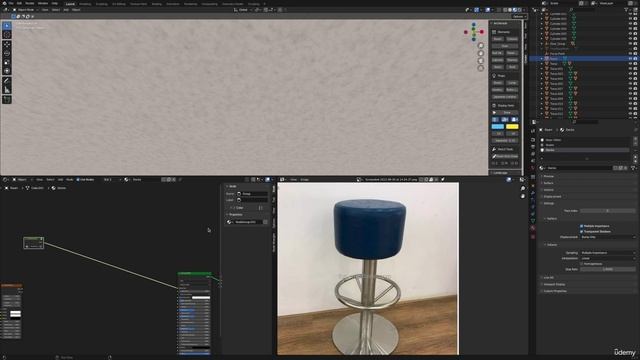Click the image editor zoom icon
640x360 pixels.
523,189
